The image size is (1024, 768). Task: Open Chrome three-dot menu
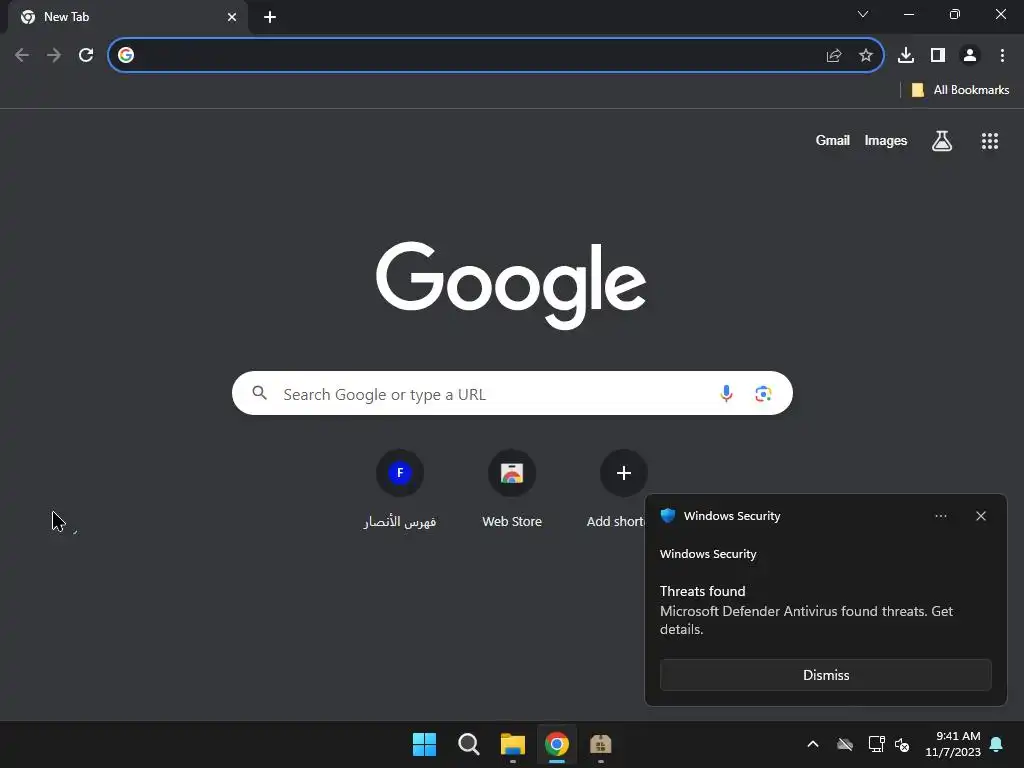coord(1002,55)
